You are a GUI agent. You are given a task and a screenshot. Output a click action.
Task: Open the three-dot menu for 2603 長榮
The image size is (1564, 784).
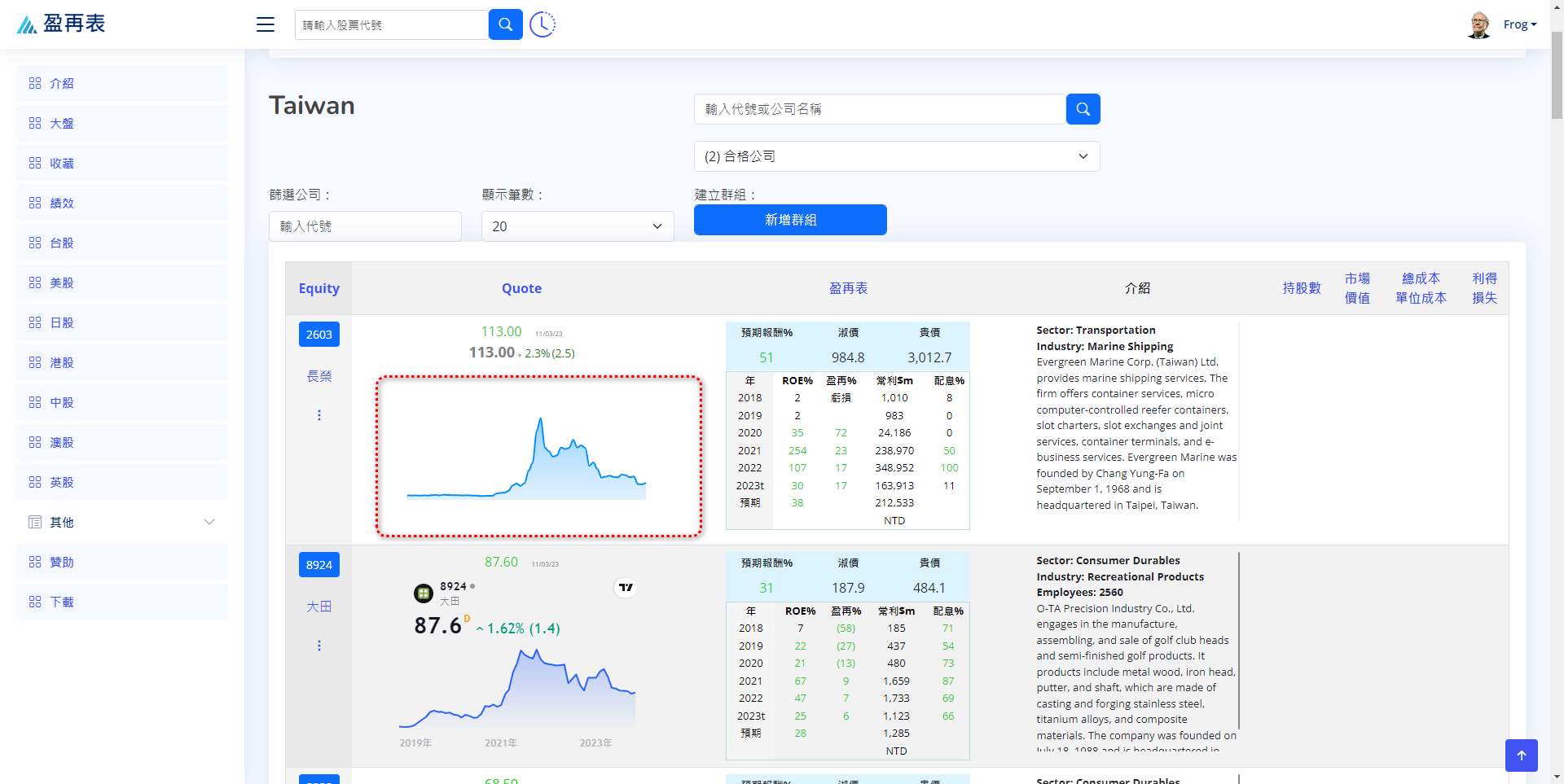click(x=319, y=415)
